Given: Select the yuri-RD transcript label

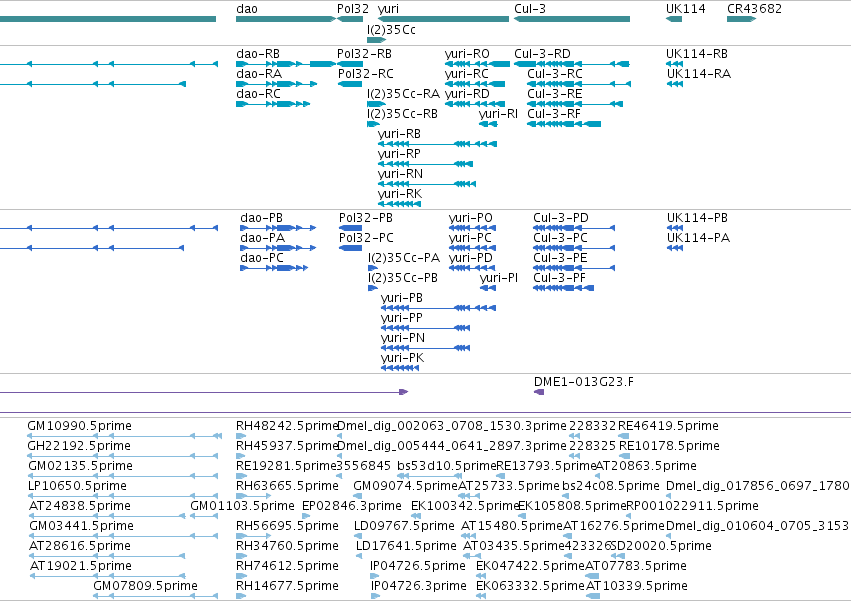Looking at the screenshot, I should click(x=467, y=94).
